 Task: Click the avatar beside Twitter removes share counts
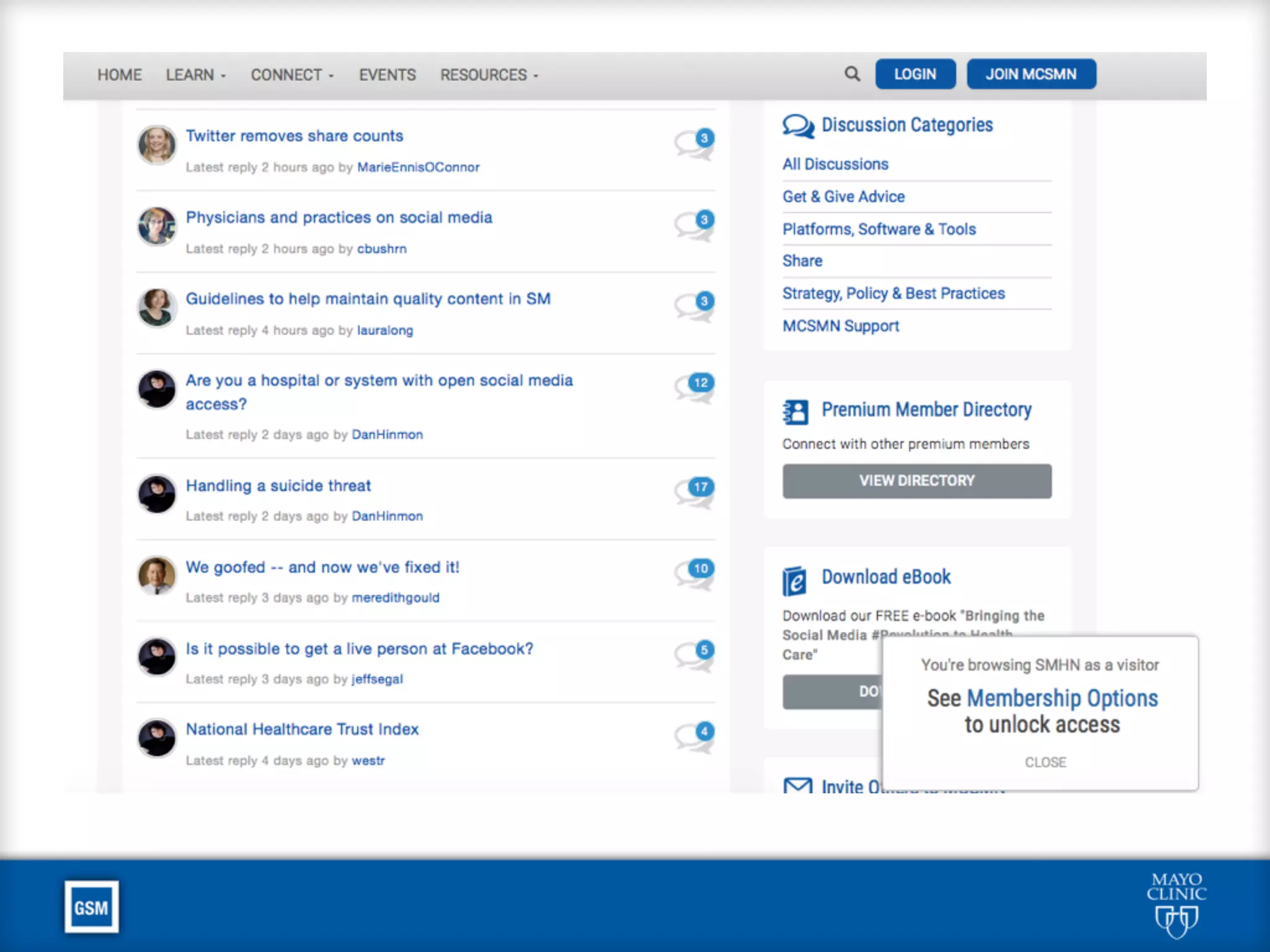157,145
